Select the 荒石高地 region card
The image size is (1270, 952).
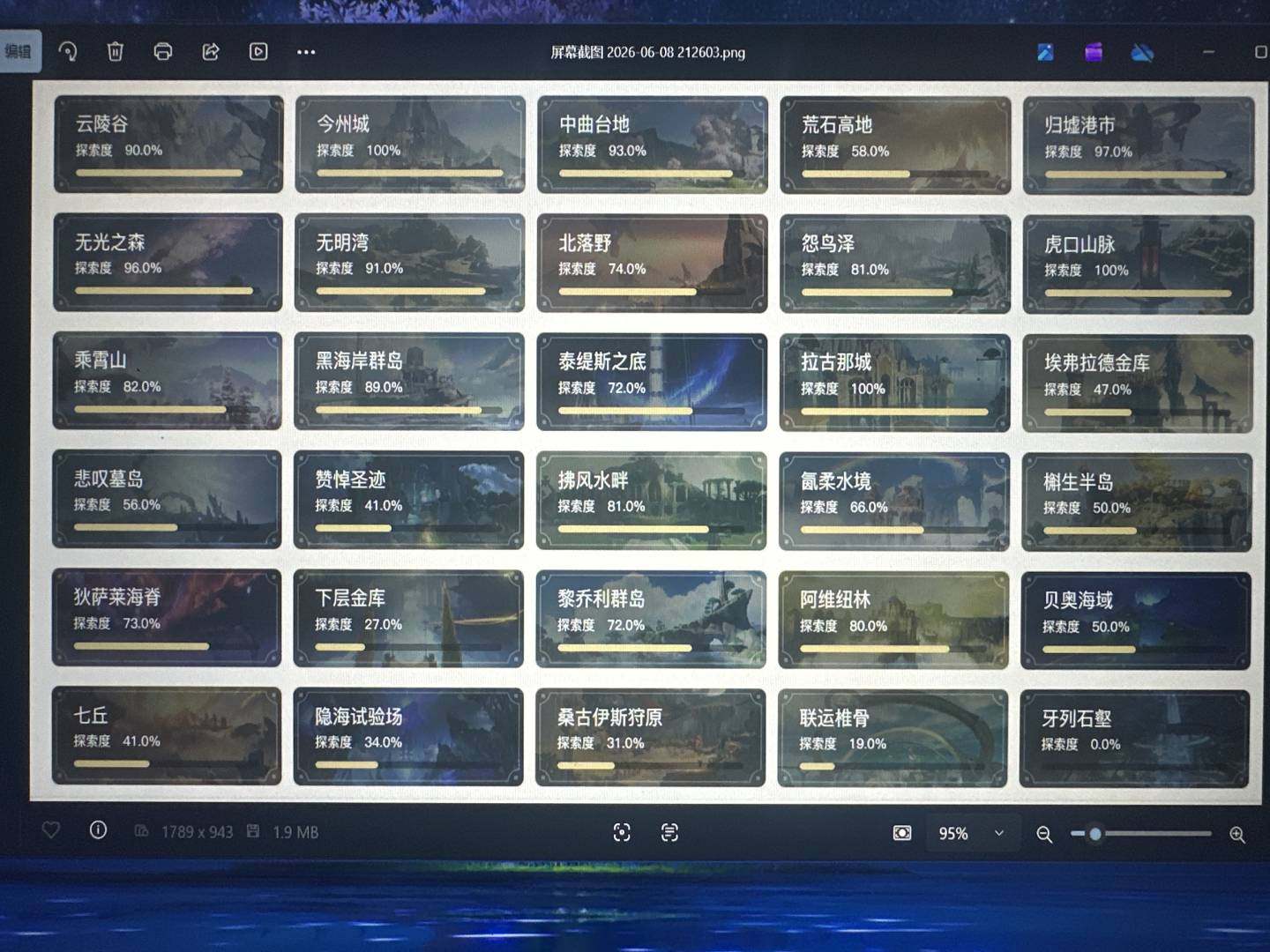click(895, 145)
